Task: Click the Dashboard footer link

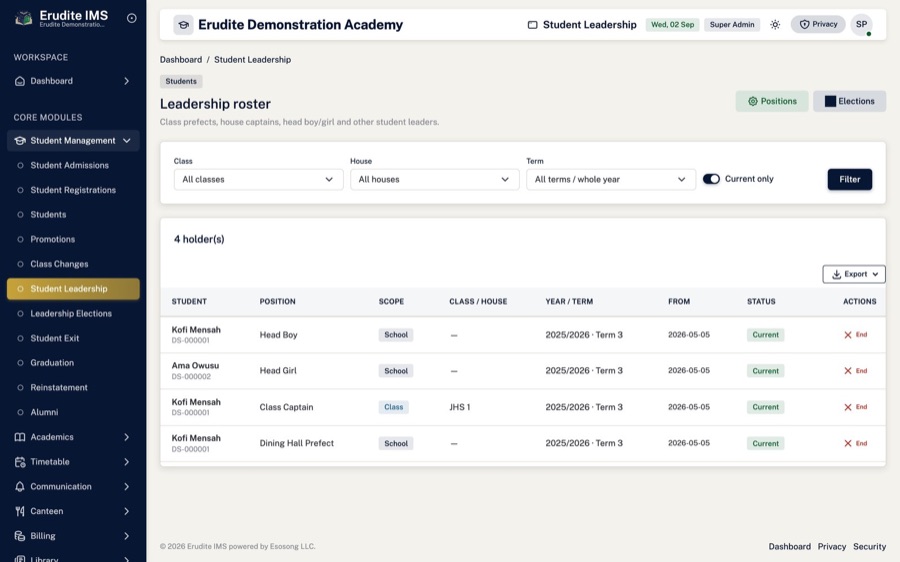Action: [789, 547]
